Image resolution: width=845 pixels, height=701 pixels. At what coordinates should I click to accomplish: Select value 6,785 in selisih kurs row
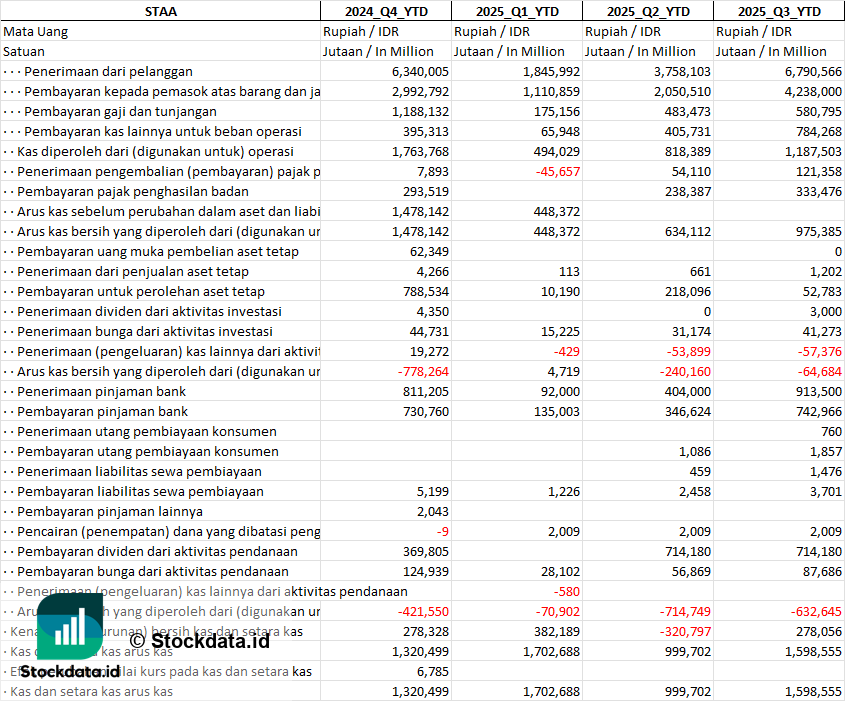[x=433, y=671]
